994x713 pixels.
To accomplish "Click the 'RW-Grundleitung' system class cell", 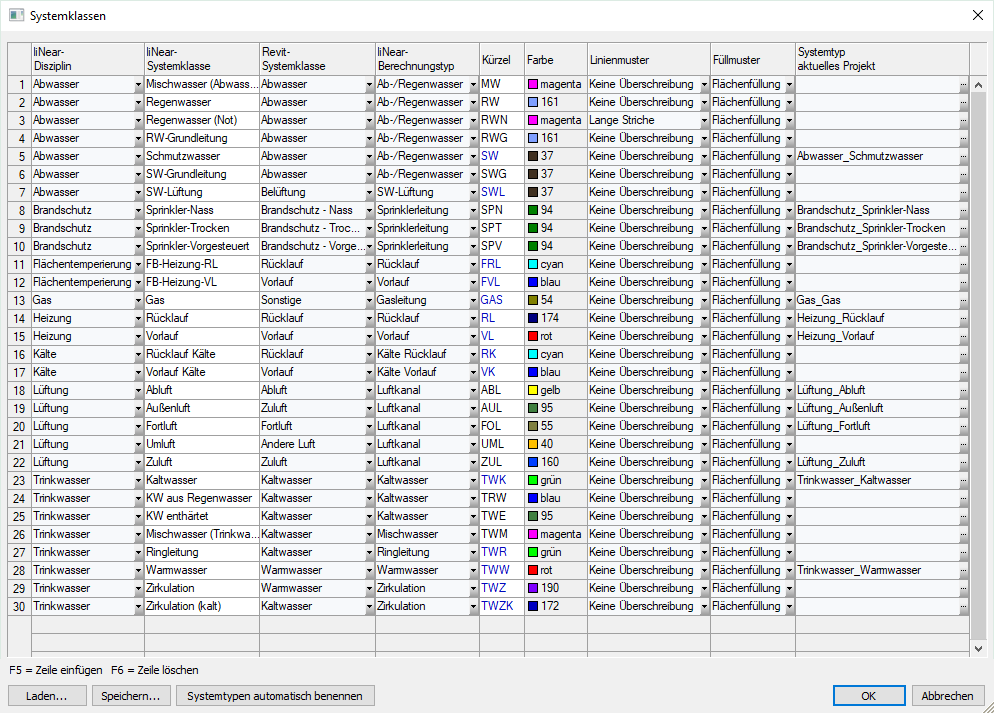I will point(202,138).
